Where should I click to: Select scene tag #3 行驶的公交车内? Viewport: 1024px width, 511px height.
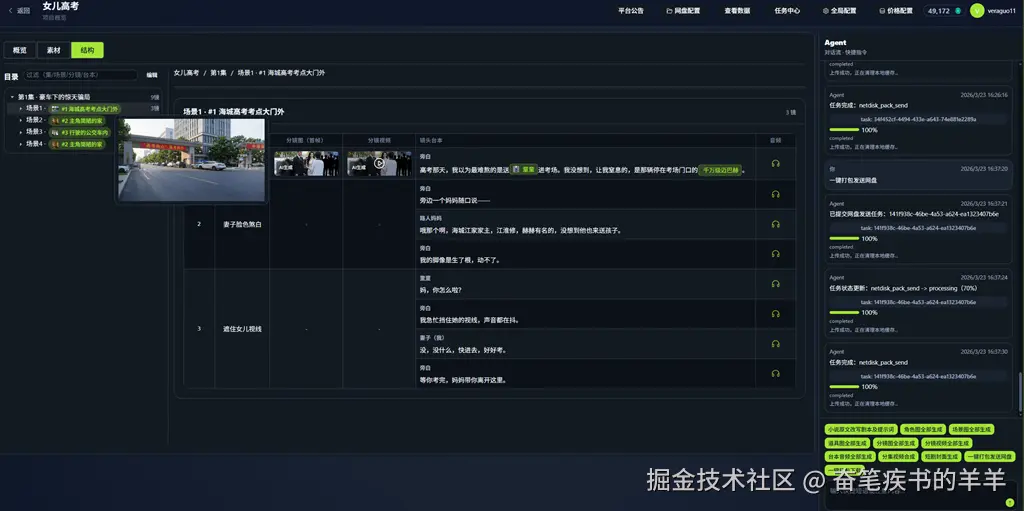(x=80, y=132)
